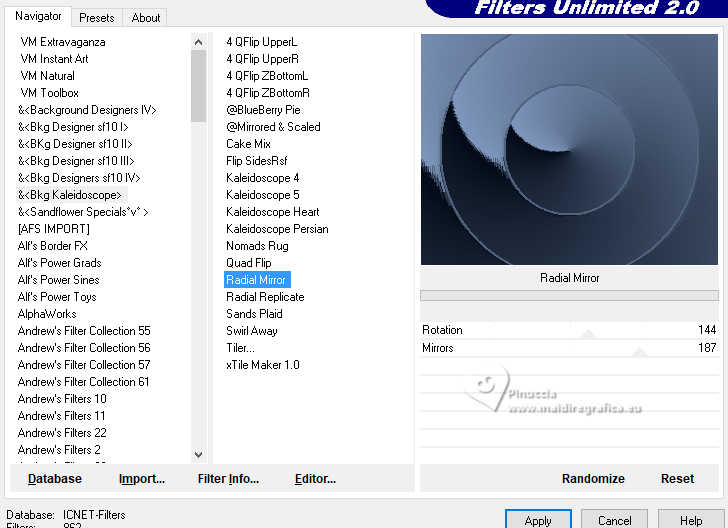Select &<Background Designers IV> category
This screenshot has width=728, height=528.
(x=87, y=110)
